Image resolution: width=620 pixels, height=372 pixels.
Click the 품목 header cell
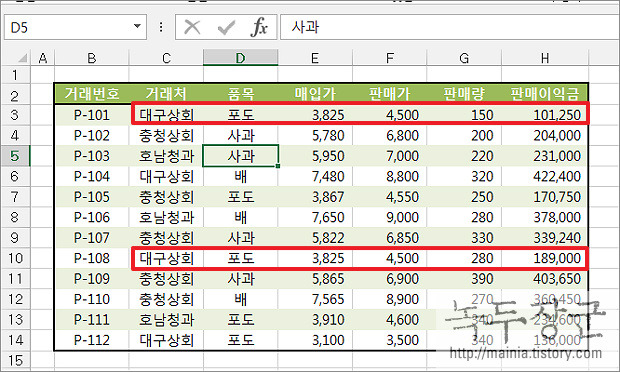pyautogui.click(x=240, y=94)
